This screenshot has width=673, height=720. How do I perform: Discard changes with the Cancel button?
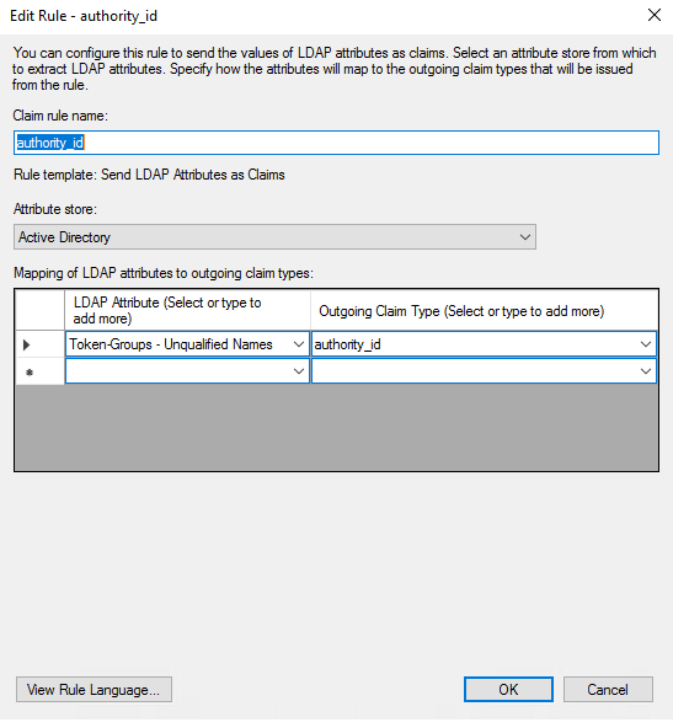(x=607, y=689)
